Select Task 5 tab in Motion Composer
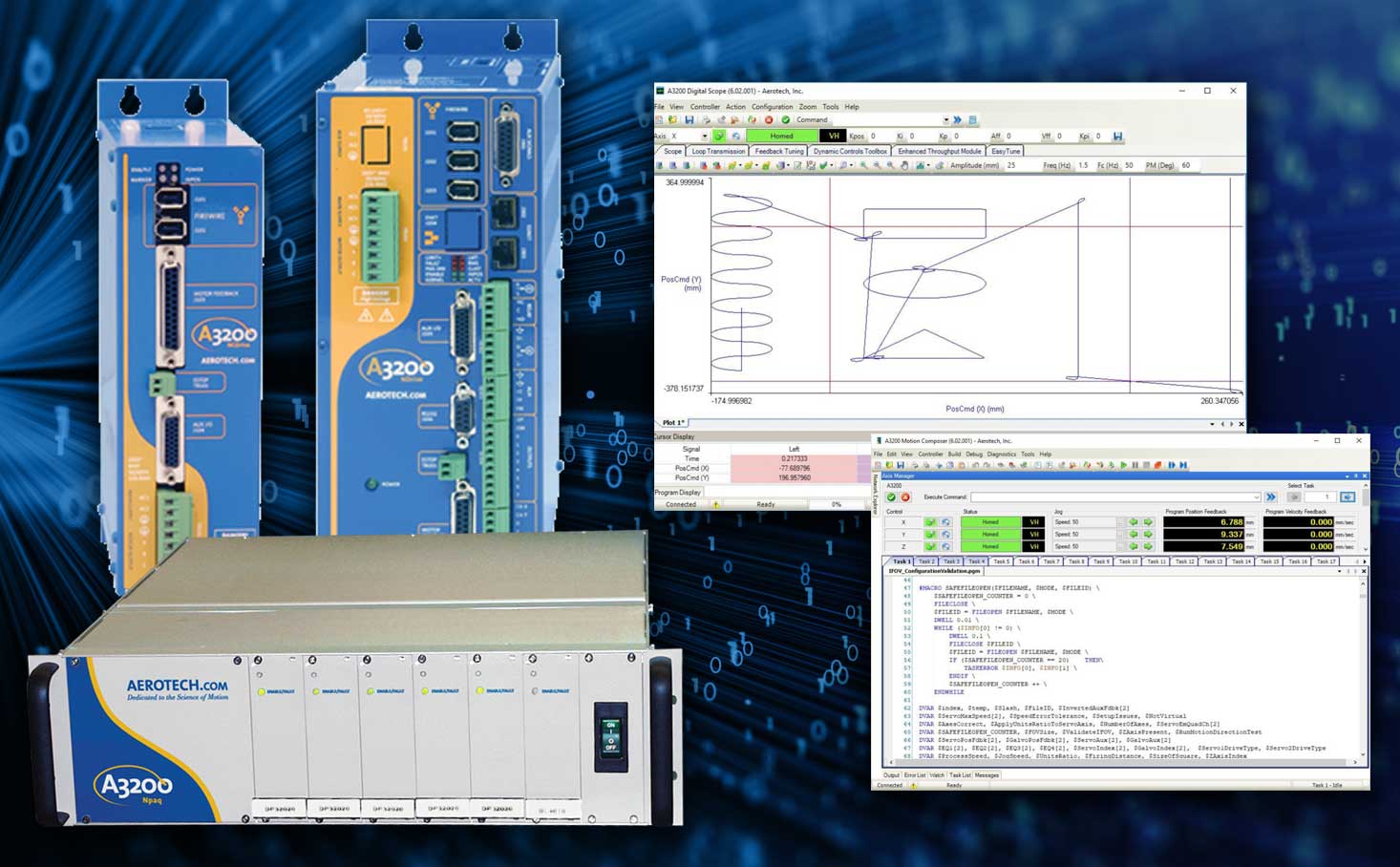Screen dimensions: 1400x867 (x=1002, y=561)
